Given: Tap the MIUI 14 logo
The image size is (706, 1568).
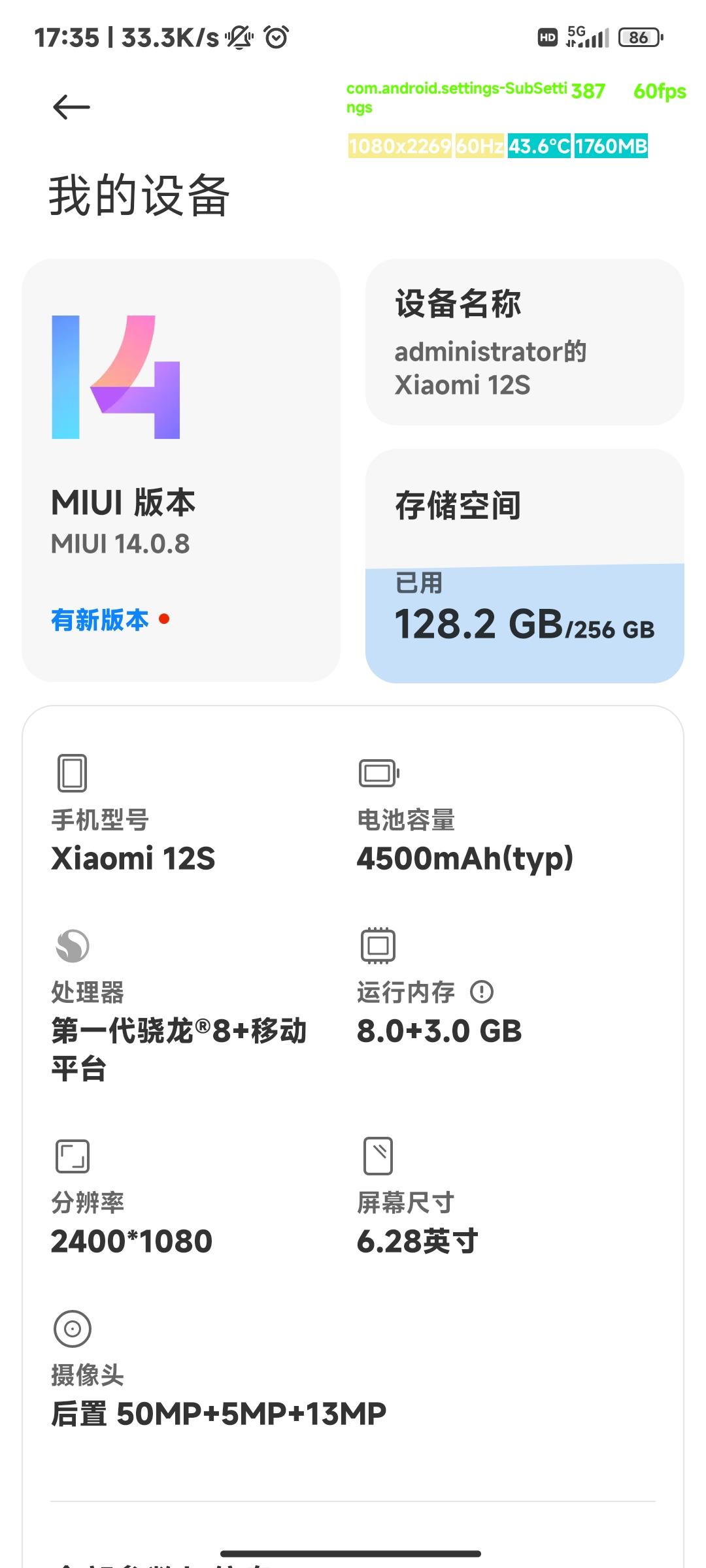Looking at the screenshot, I should click(x=116, y=377).
